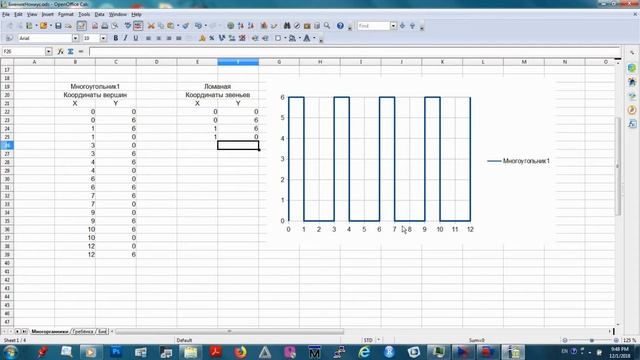Toggle AutoSpellcheck button

pos(138,26)
